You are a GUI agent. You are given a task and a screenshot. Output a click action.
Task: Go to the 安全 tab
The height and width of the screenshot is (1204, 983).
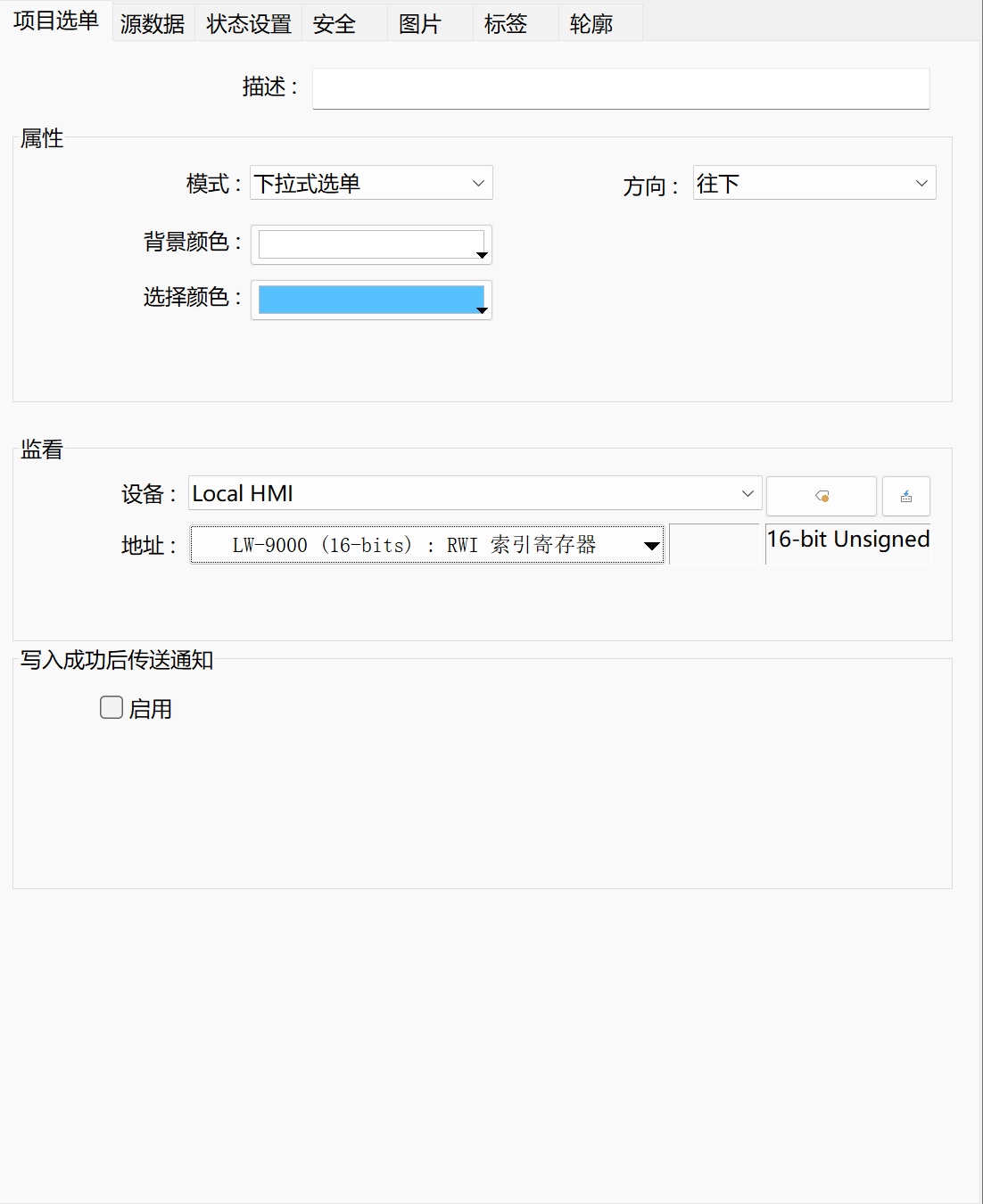pos(335,24)
